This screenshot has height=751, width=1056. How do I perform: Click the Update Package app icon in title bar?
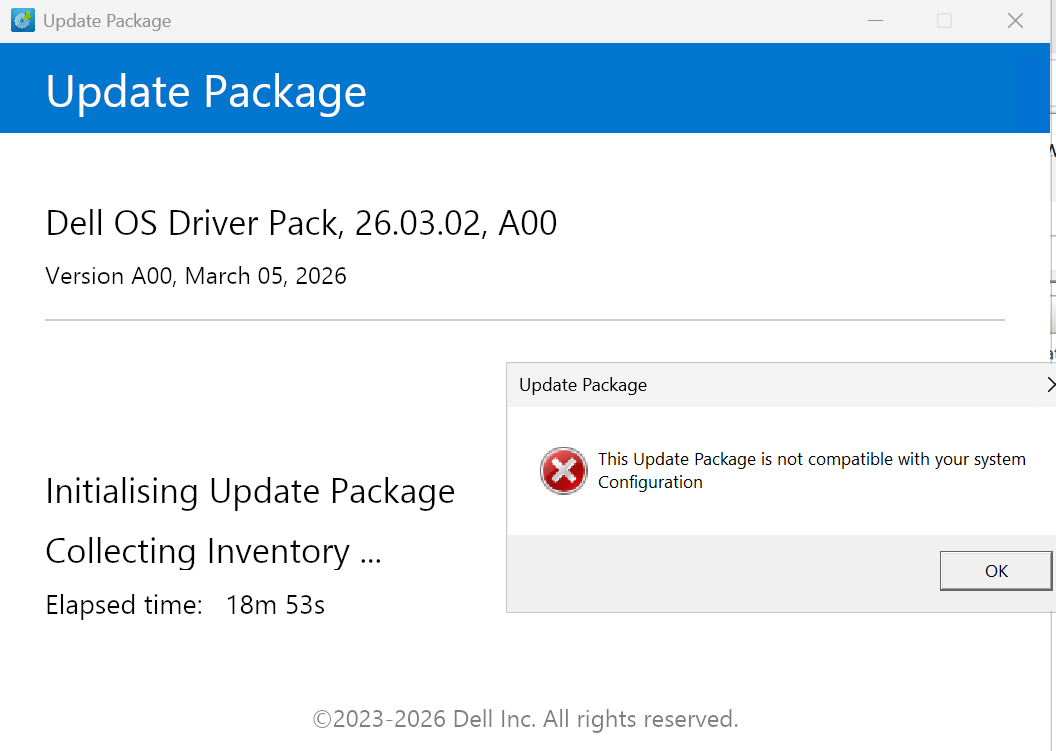[23, 20]
